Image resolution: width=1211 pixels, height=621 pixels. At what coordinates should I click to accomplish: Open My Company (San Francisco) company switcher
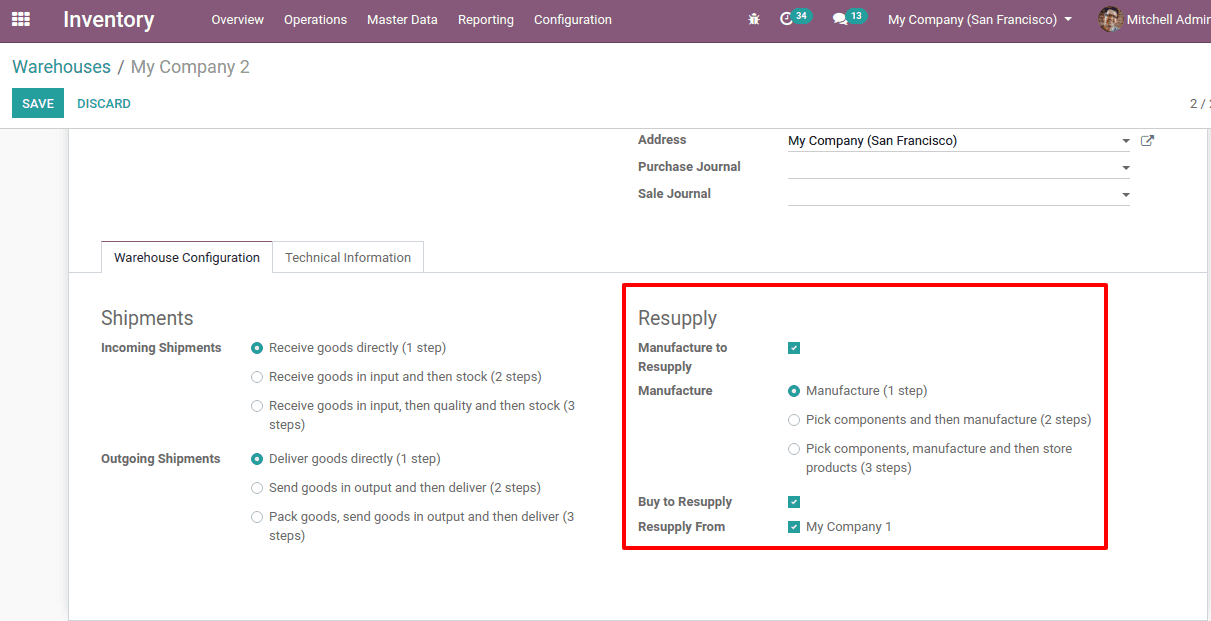coord(980,19)
